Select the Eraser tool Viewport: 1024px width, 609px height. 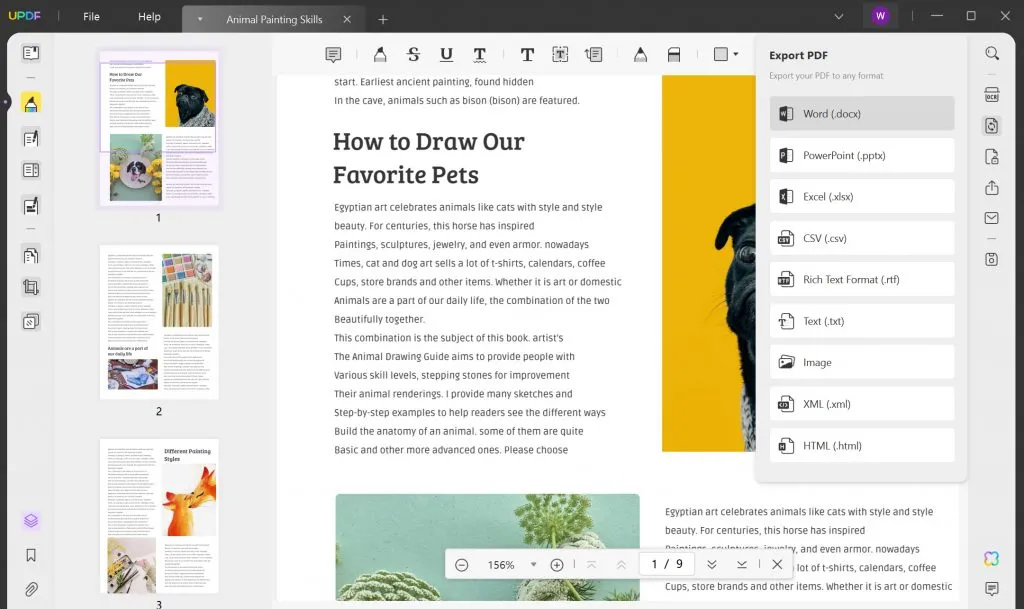point(674,54)
